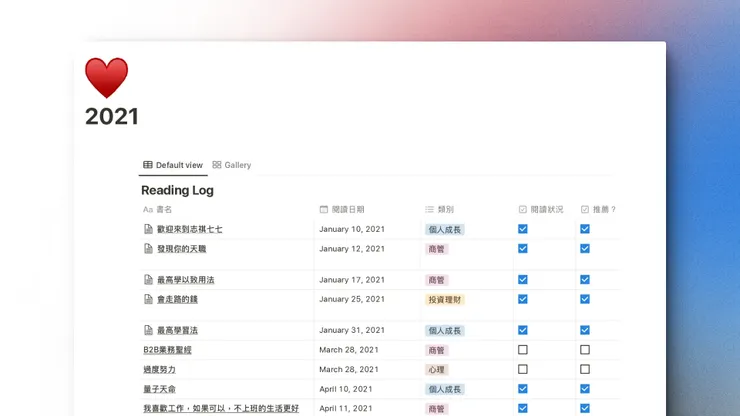Click the 投資理財 category tag

(x=445, y=299)
